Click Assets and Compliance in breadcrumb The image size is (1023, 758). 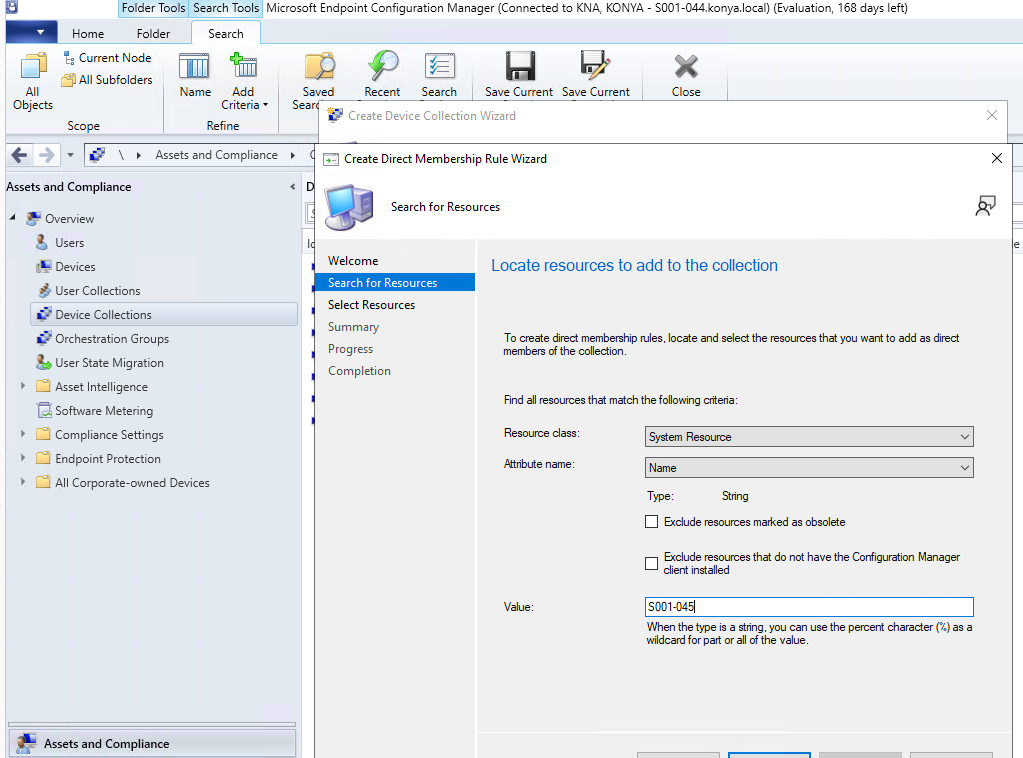click(217, 155)
